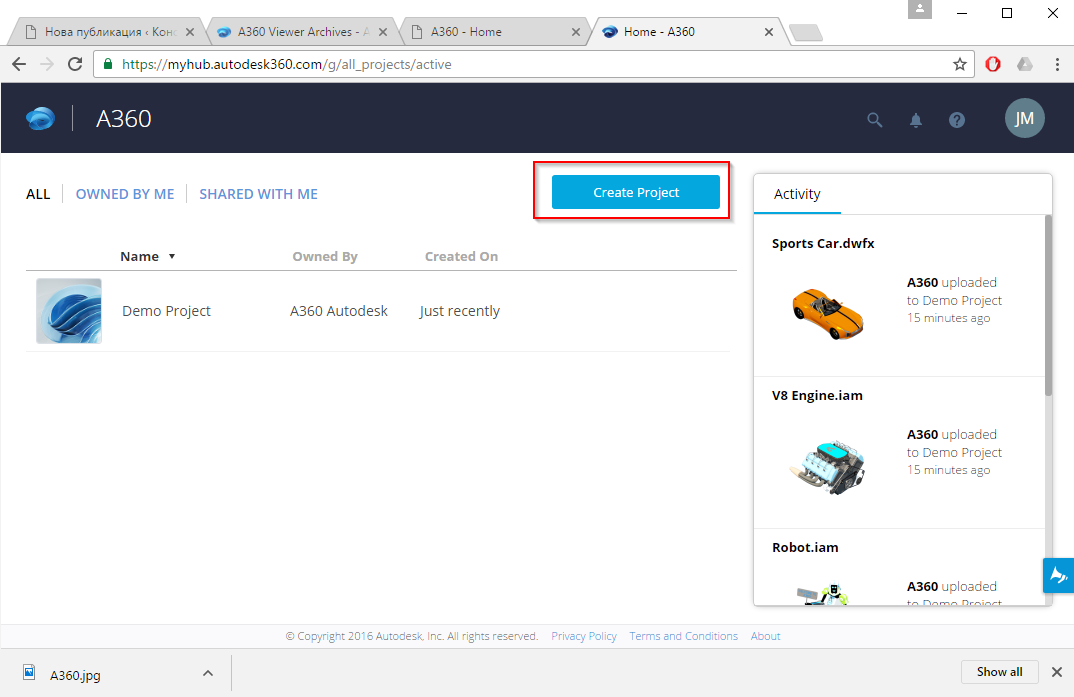Open the JM user profile avatar
1074x697 pixels.
tap(1025, 118)
